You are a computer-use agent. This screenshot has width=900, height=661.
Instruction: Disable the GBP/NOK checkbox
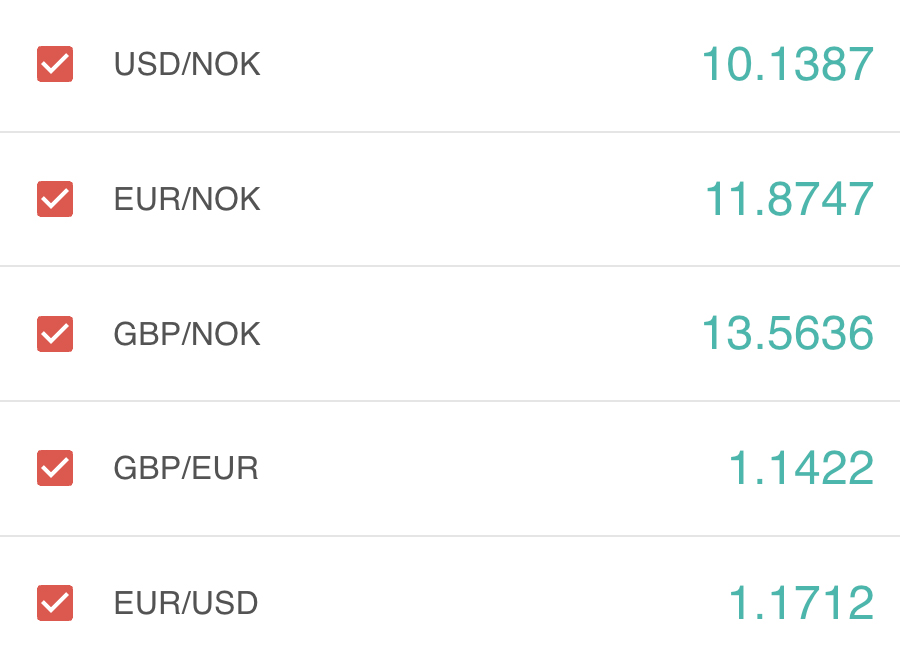coord(55,334)
